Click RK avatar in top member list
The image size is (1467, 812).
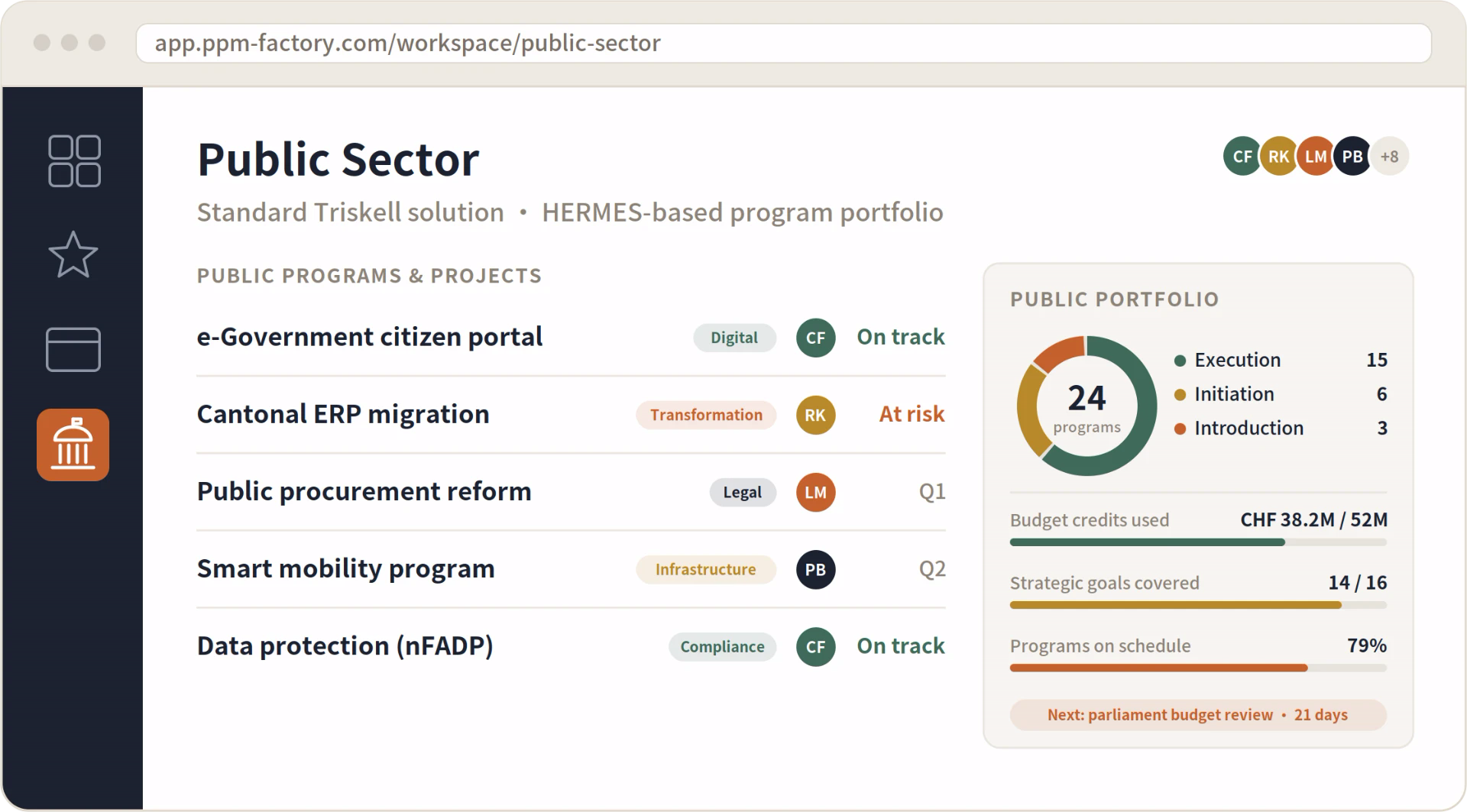pyautogui.click(x=1278, y=157)
